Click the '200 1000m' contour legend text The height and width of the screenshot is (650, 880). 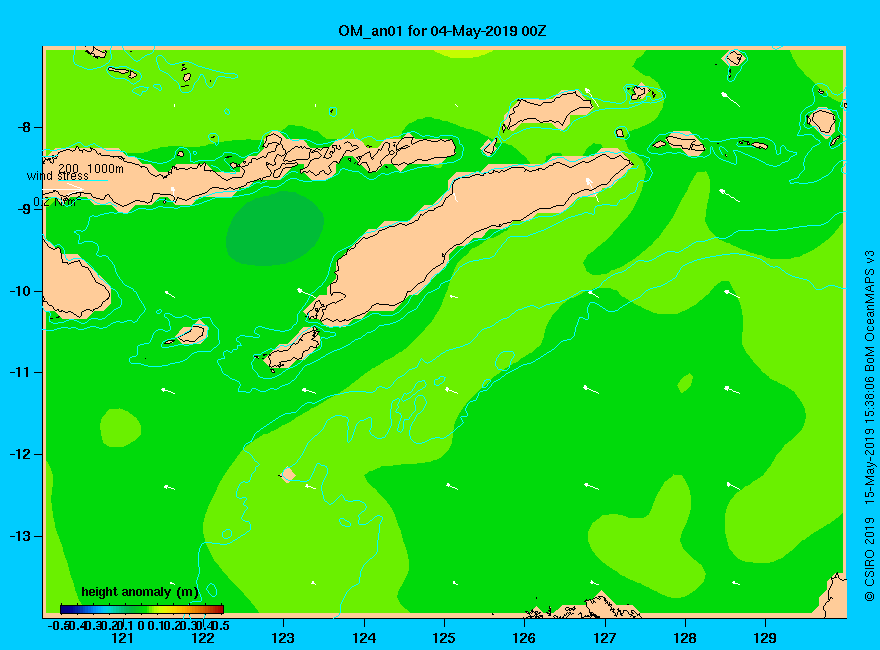tap(91, 168)
